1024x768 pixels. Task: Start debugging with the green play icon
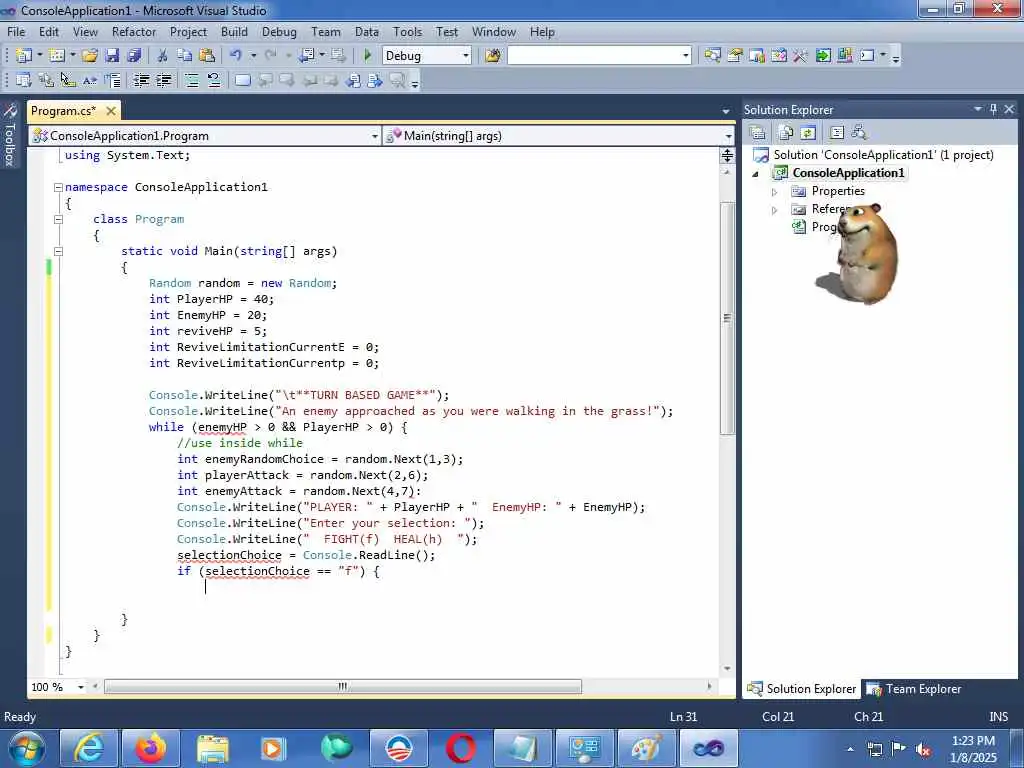tap(367, 56)
